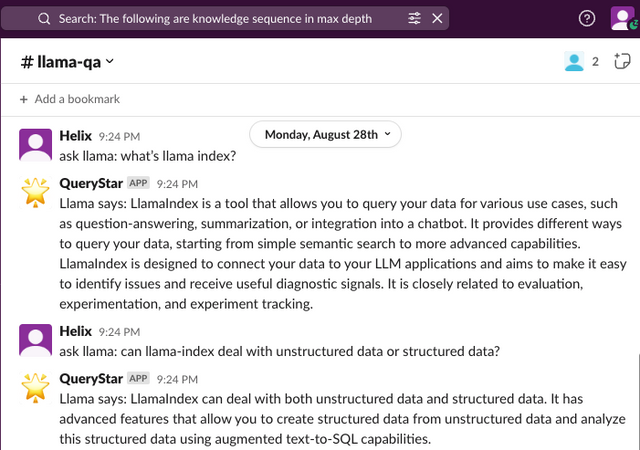Click the APP badge on the first QueryStar reply
Image resolution: width=640 pixels, height=450 pixels.
(138, 183)
